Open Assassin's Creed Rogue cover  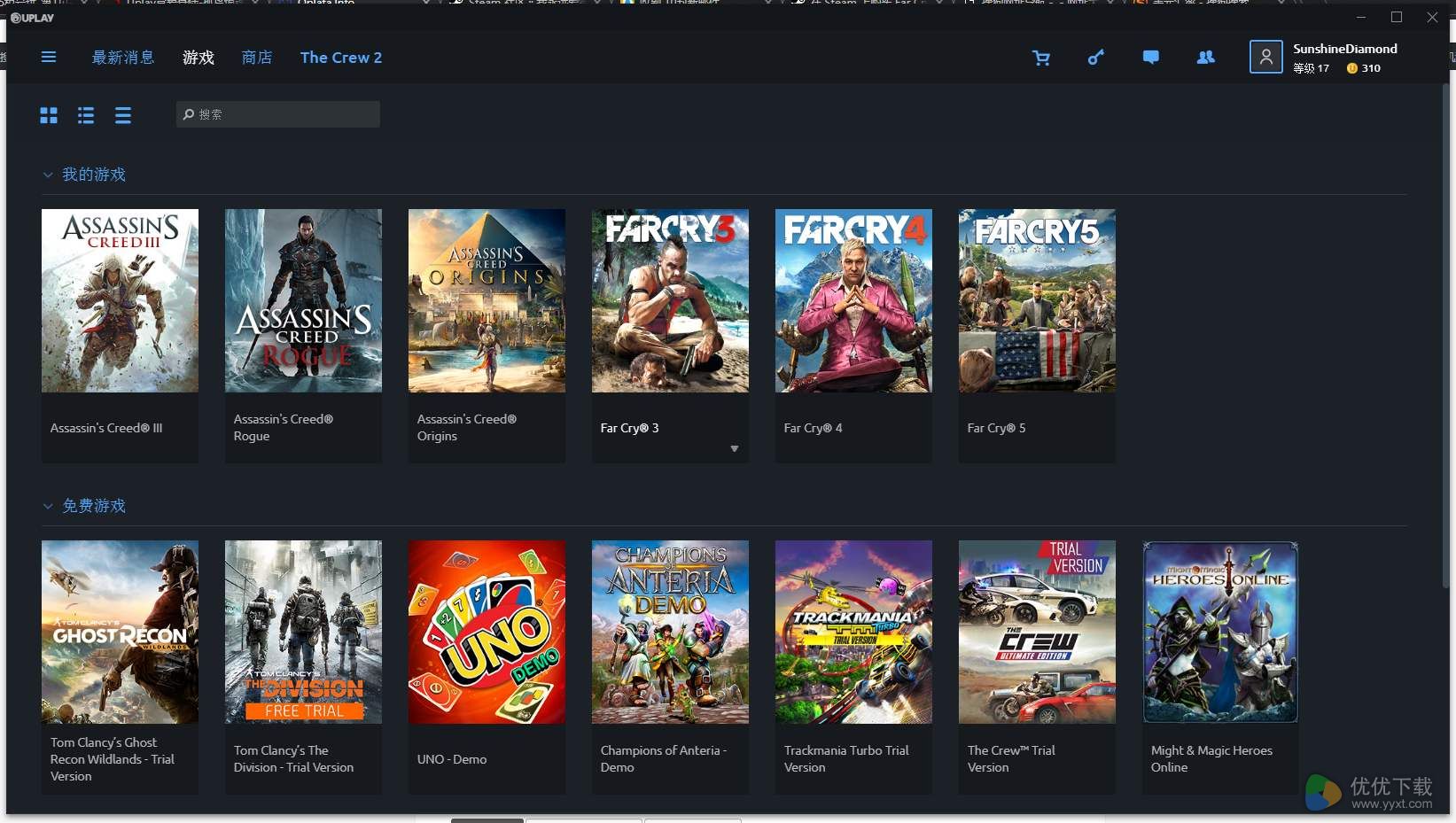click(x=303, y=301)
